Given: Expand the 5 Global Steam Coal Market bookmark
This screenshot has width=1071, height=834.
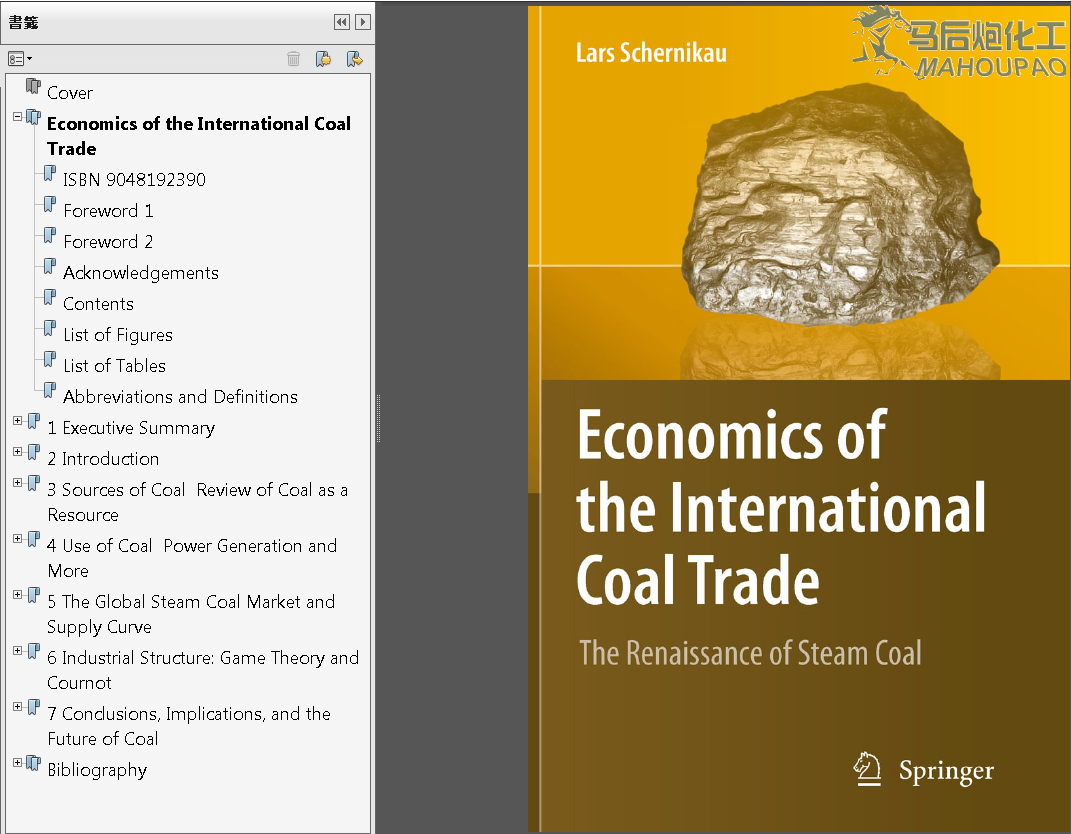Looking at the screenshot, I should [18, 595].
